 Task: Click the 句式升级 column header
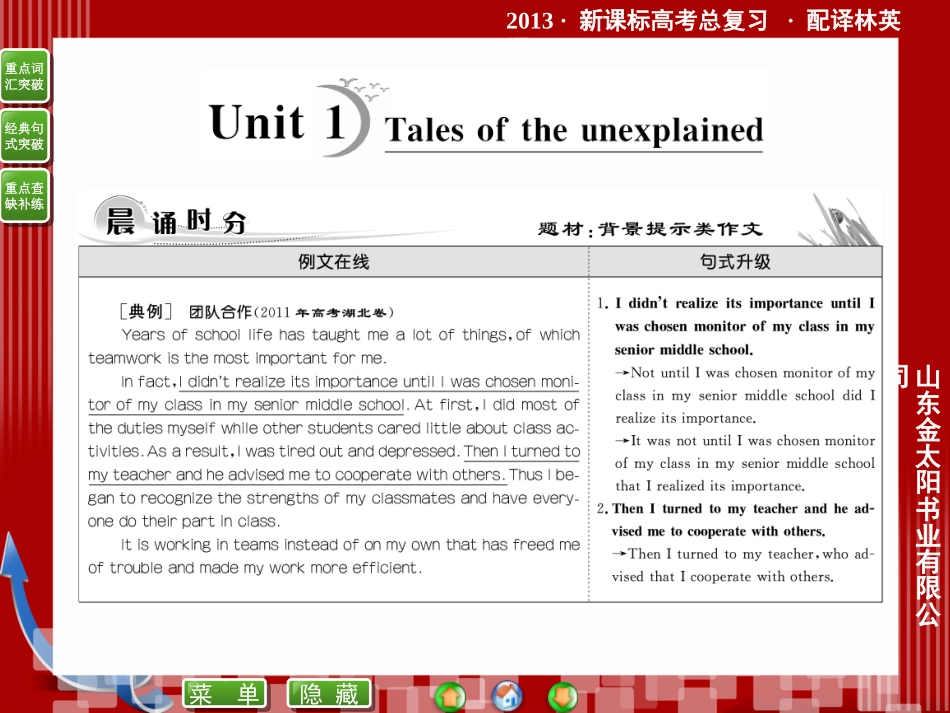(x=735, y=262)
